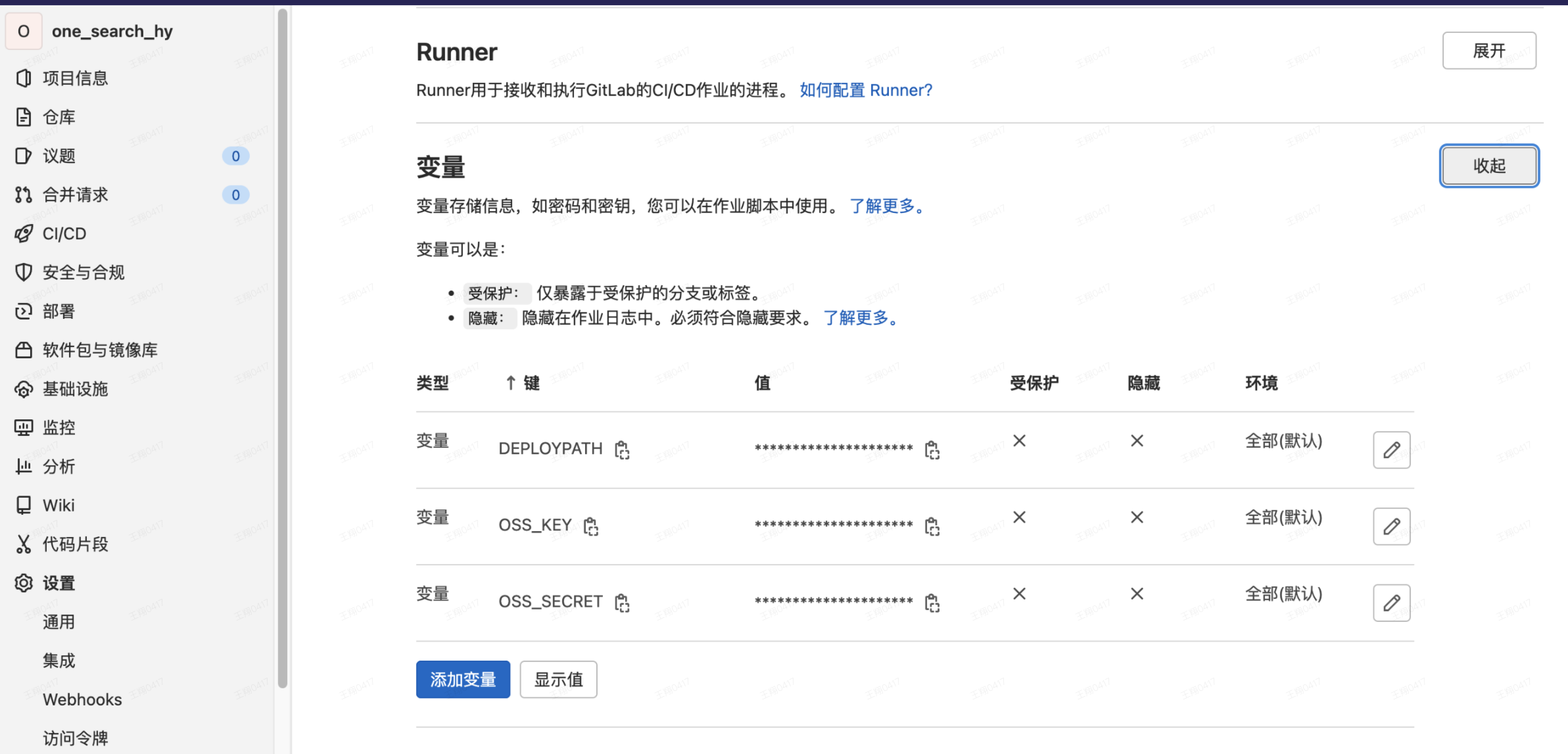This screenshot has height=754, width=1568.
Task: Copy the OSS_KEY key name
Action: (591, 526)
